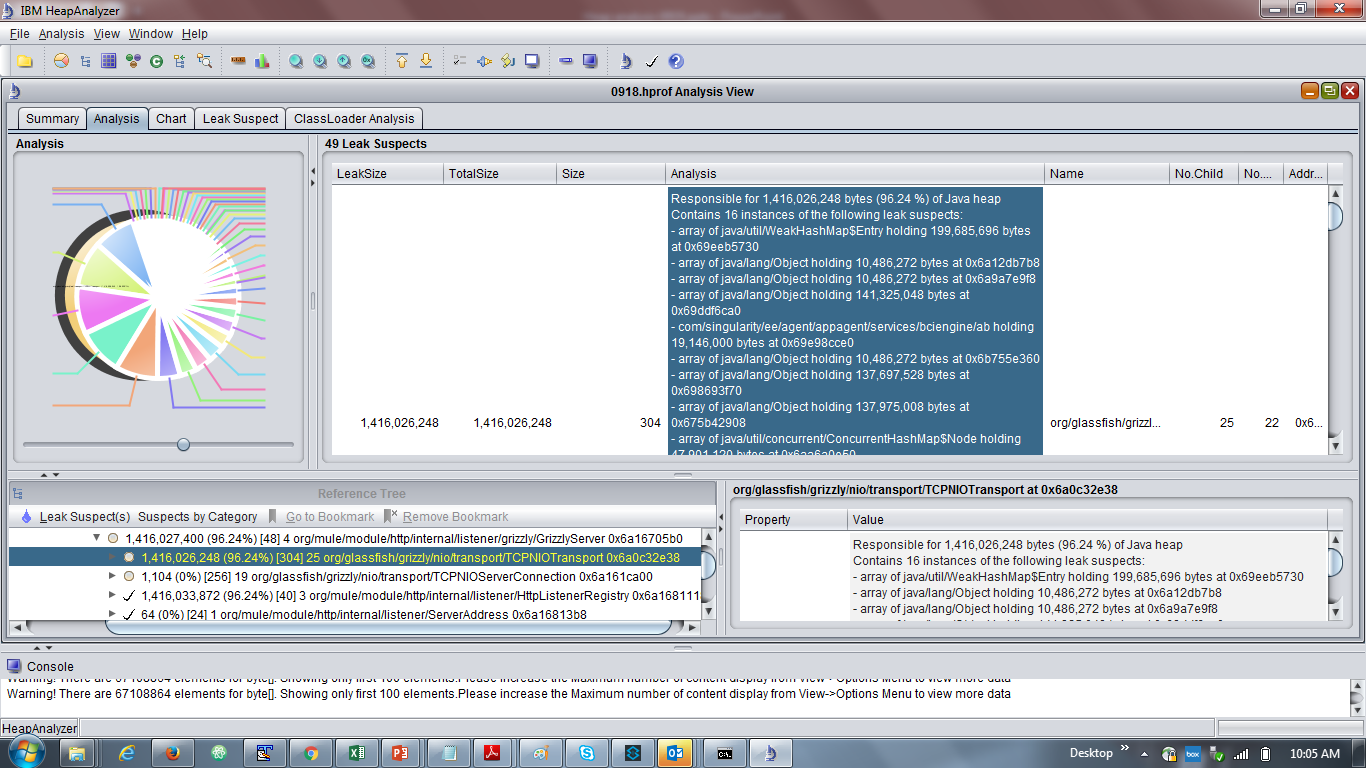This screenshot has width=1366, height=768.
Task: Click the green circled C toolbar icon
Action: pos(156,61)
